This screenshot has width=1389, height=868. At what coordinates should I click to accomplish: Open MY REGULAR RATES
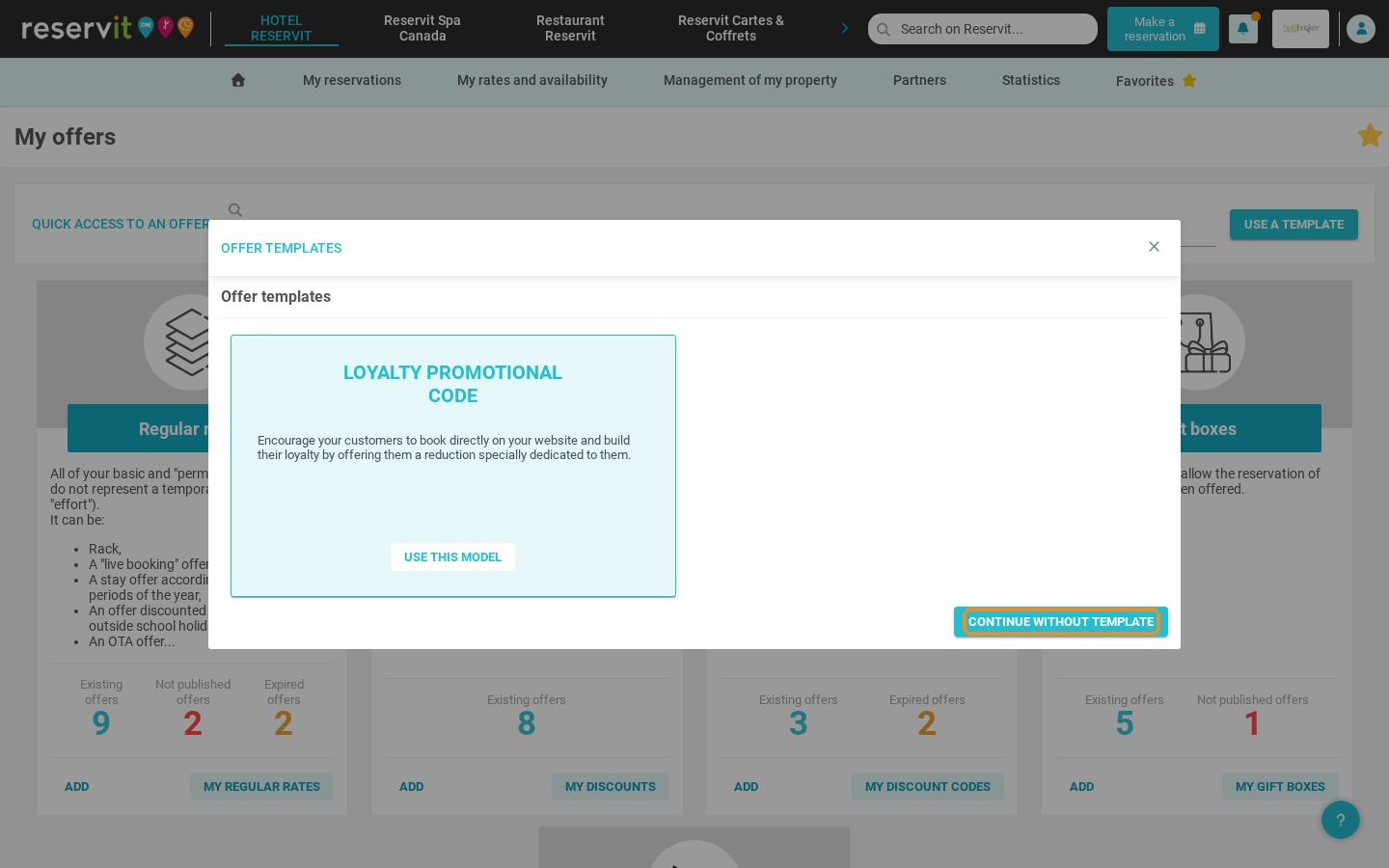point(261,787)
